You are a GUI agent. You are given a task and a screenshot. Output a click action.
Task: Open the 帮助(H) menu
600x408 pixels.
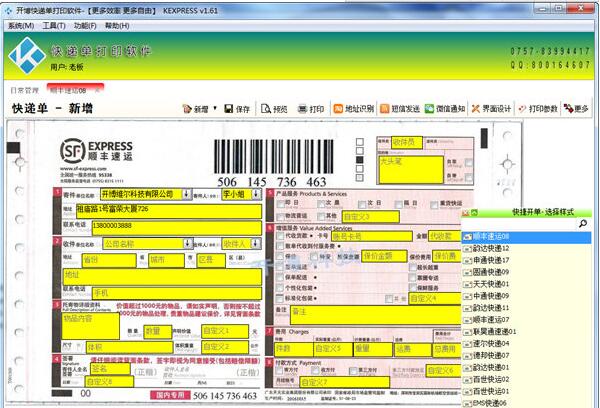click(117, 26)
